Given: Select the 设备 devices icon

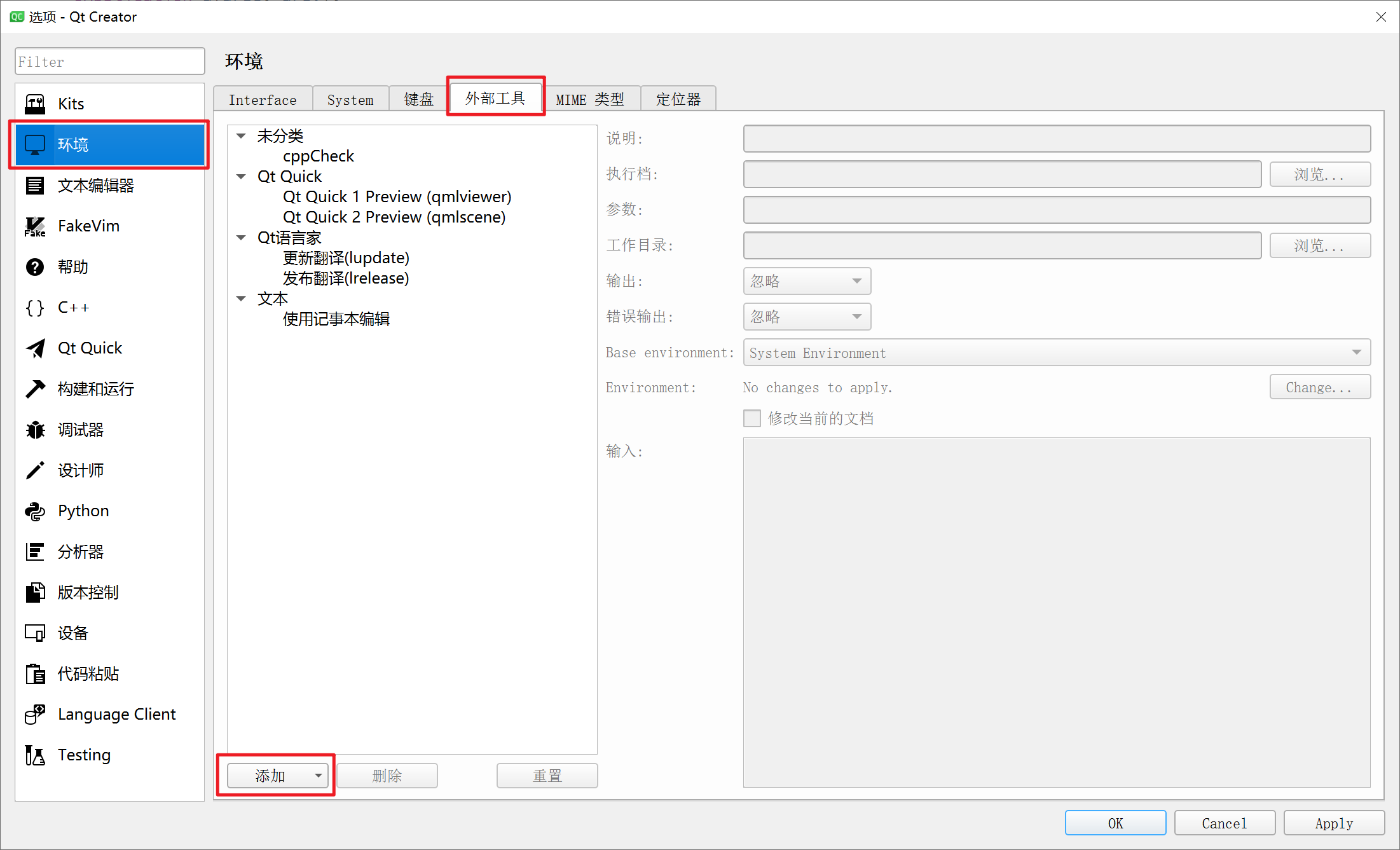Looking at the screenshot, I should 35,633.
